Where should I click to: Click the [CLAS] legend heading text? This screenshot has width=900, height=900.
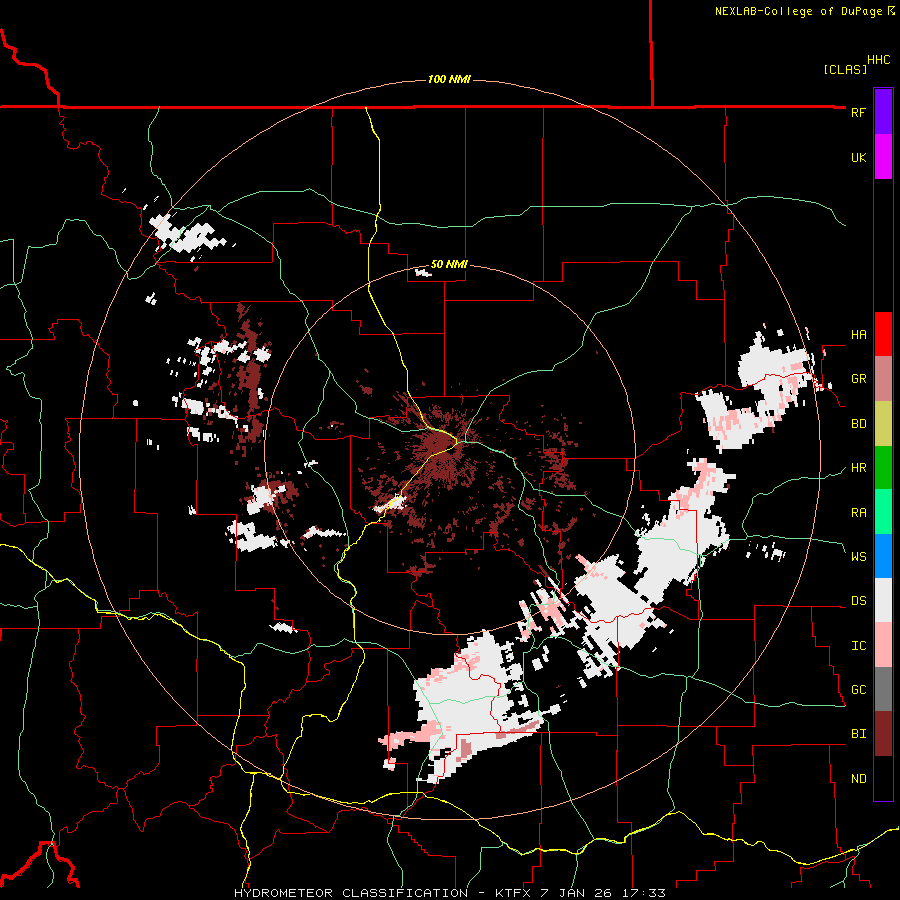tap(845, 69)
